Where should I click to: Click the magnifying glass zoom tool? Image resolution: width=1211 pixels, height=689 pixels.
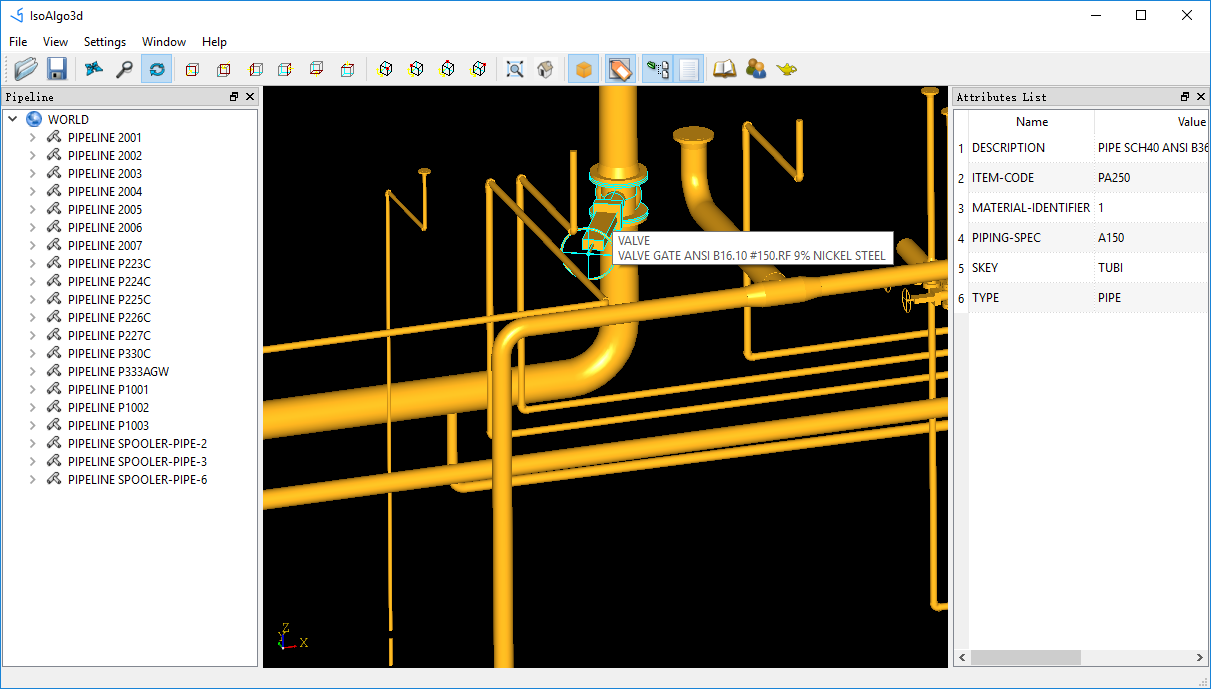[124, 69]
